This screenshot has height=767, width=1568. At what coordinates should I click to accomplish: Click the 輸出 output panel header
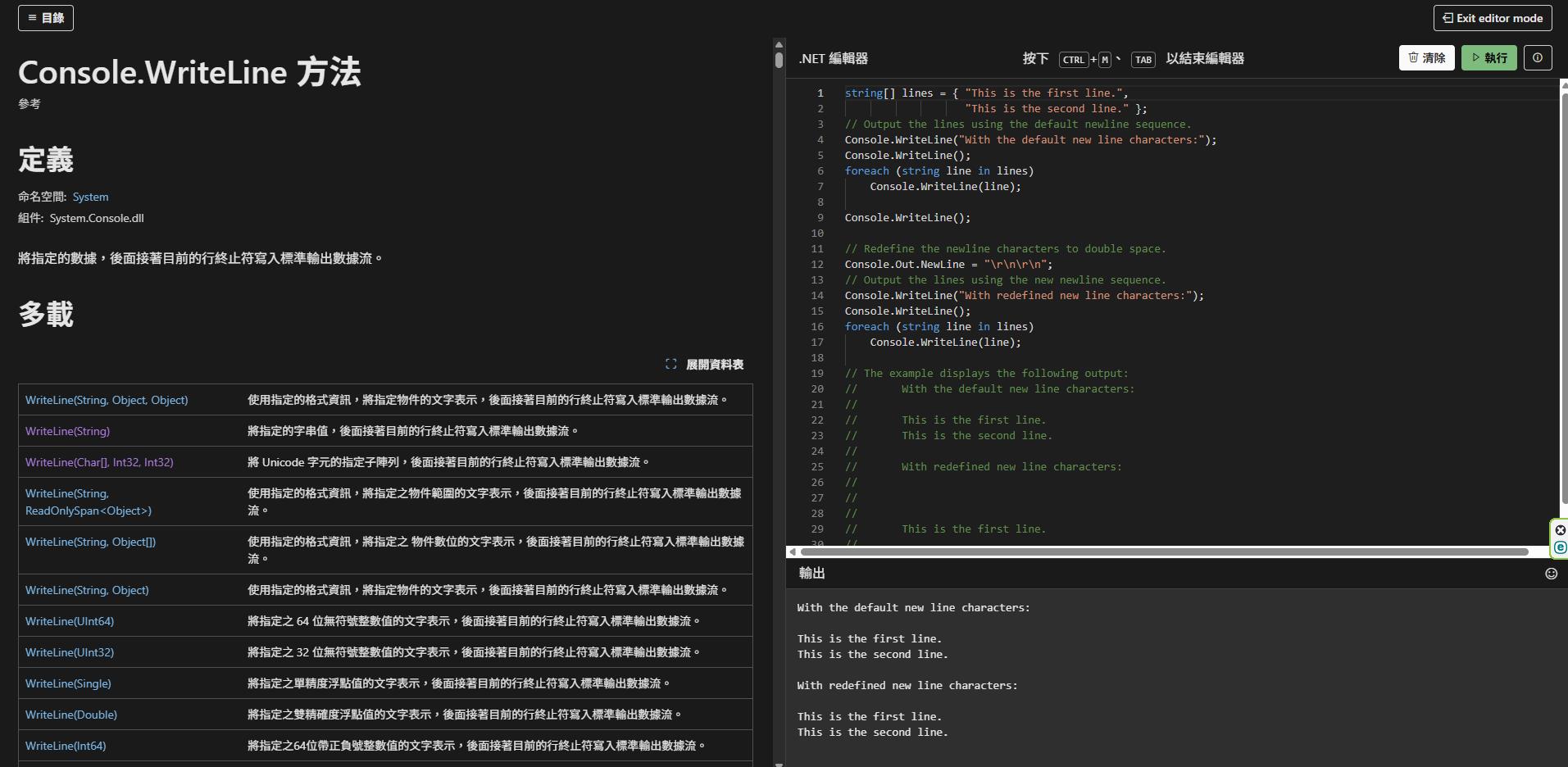[x=811, y=574]
